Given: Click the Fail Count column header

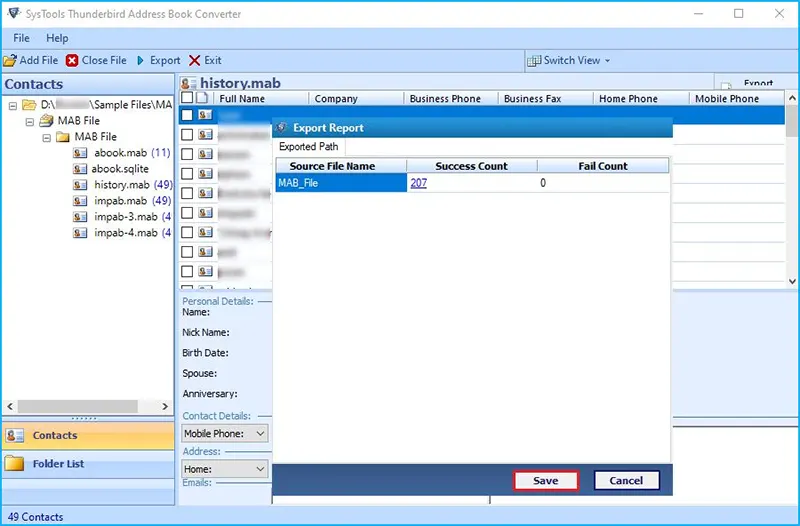Looking at the screenshot, I should pyautogui.click(x=603, y=166).
